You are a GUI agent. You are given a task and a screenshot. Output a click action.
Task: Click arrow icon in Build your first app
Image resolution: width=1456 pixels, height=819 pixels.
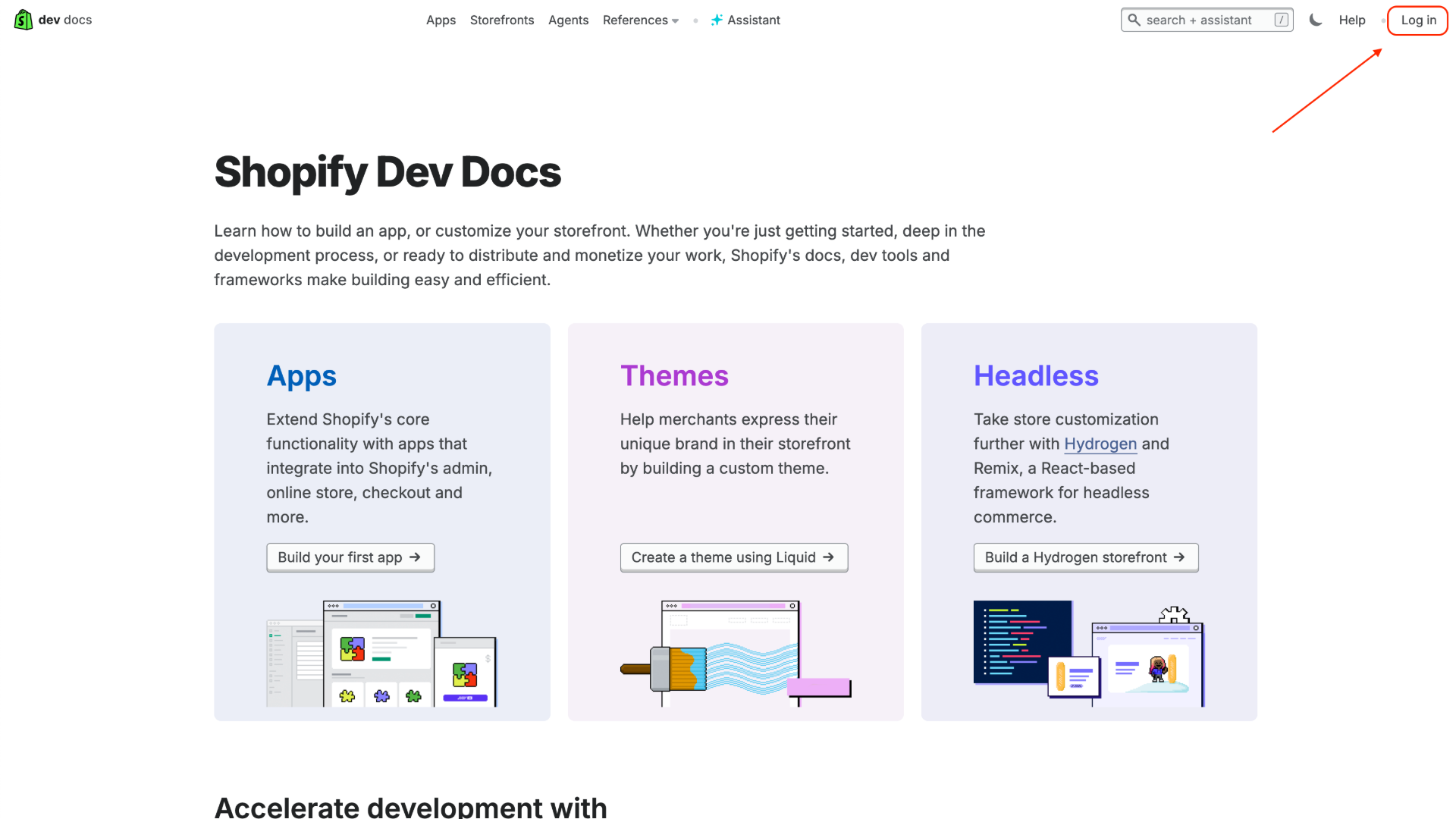click(415, 557)
